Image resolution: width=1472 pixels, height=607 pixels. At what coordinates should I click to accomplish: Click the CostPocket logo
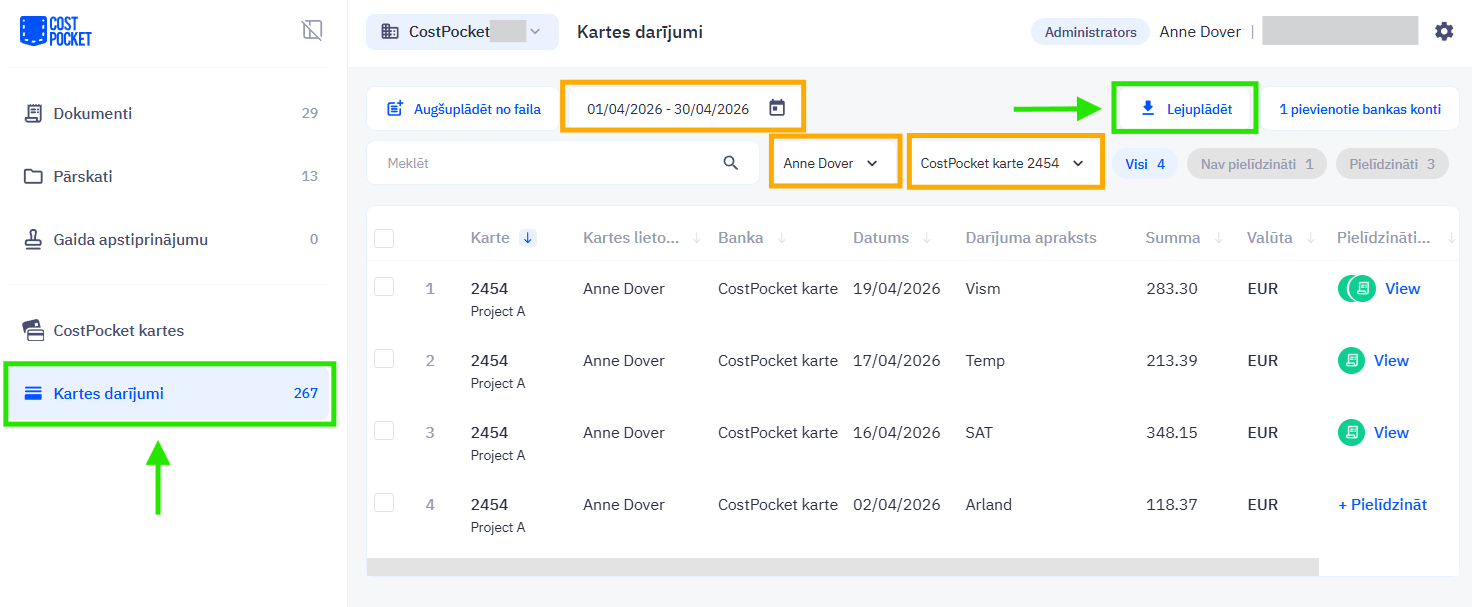tap(55, 31)
